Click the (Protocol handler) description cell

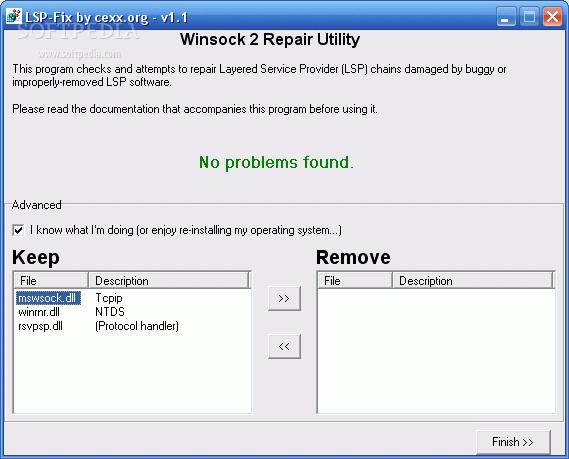pos(137,326)
